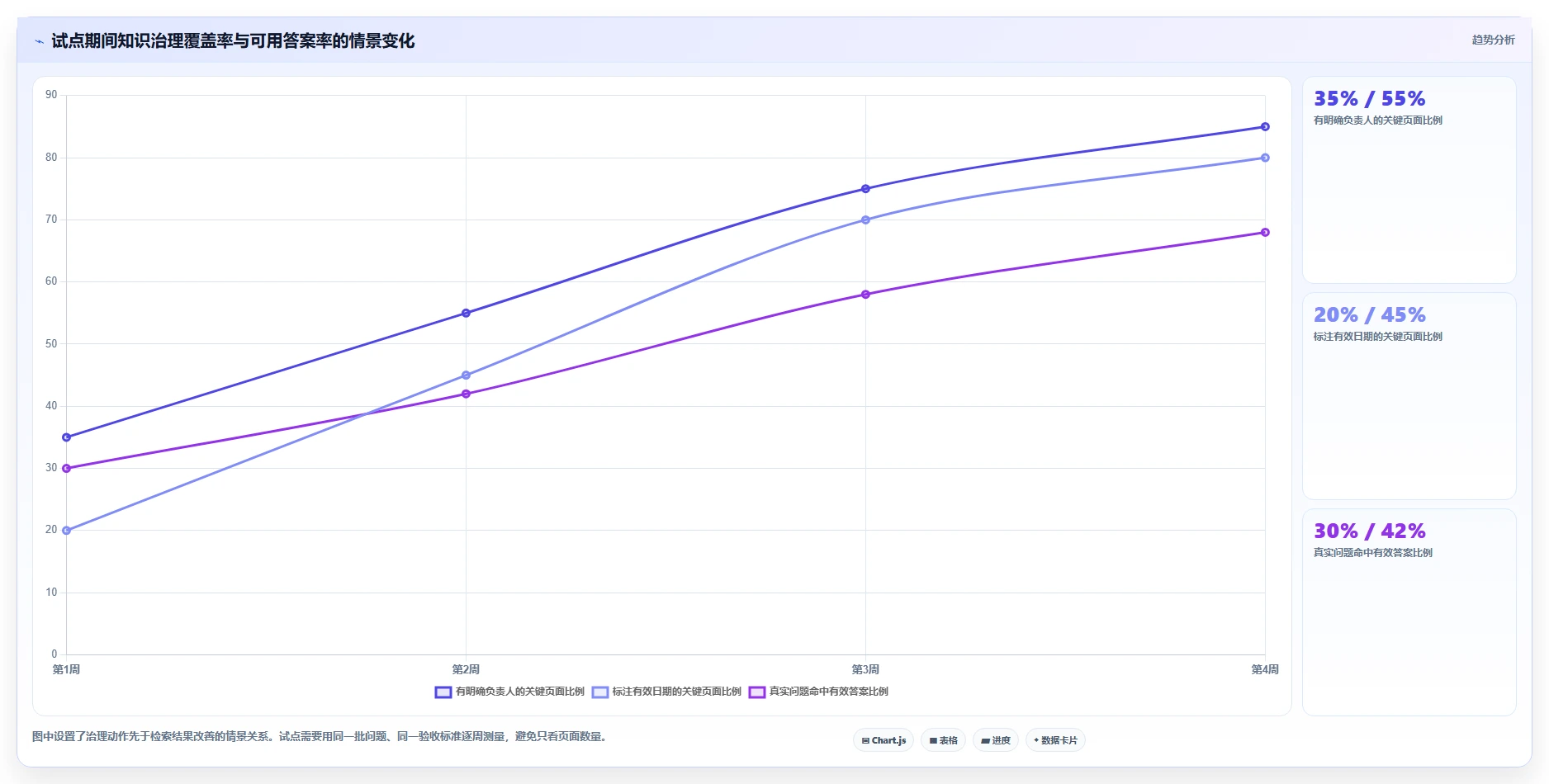The image size is (1549, 784).
Task: Click the 第2周 x-axis label
Action: (467, 669)
